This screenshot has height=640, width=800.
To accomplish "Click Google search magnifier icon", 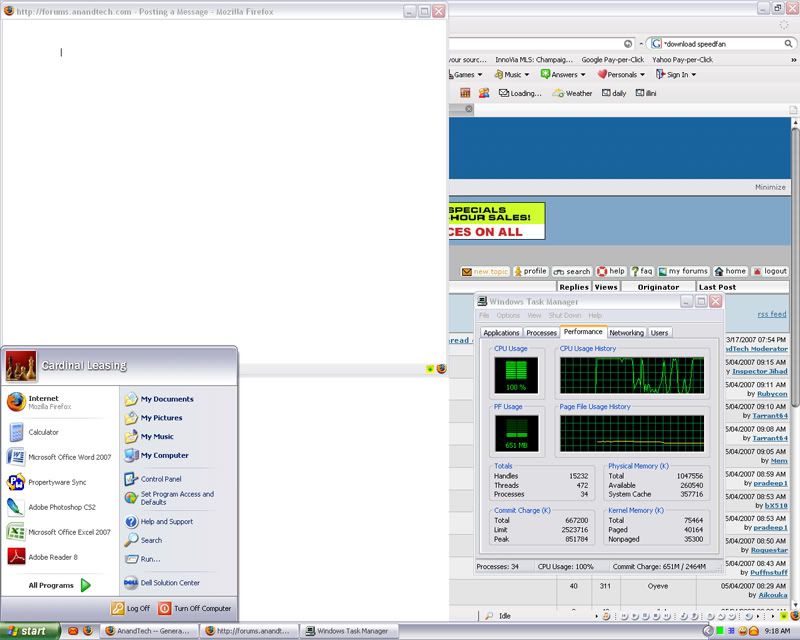I will click(x=788, y=44).
